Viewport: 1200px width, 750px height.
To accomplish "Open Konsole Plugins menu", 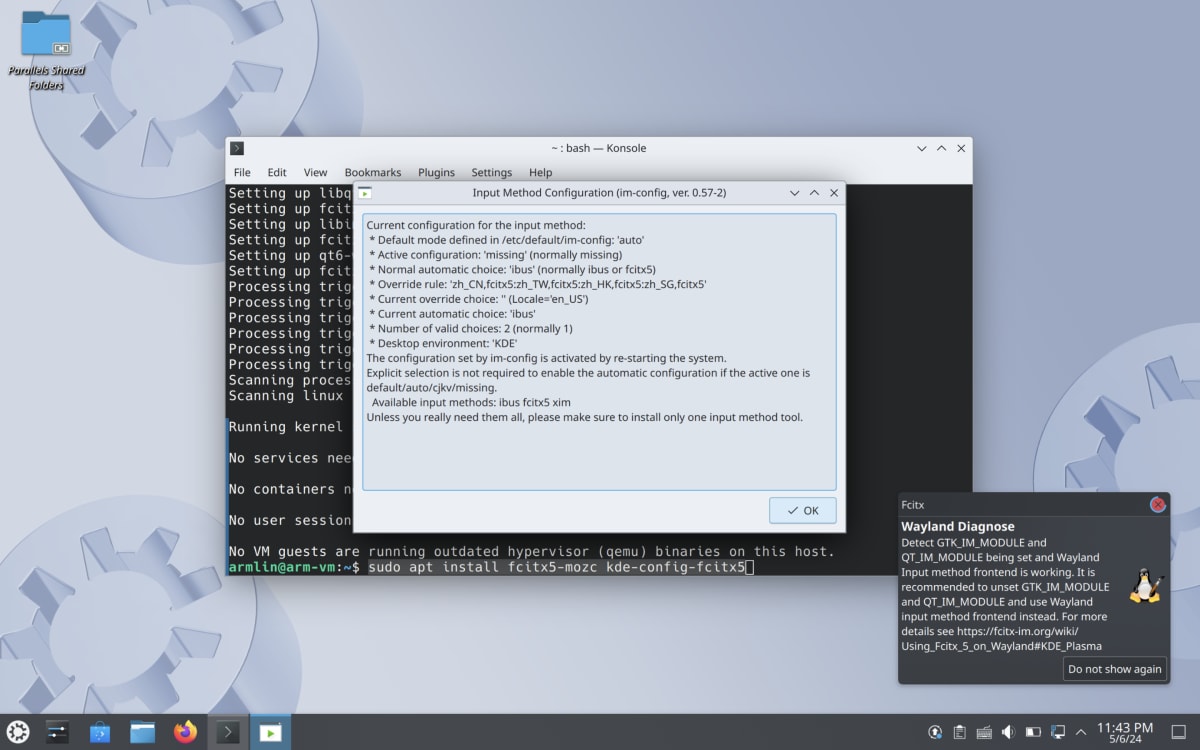I will [x=436, y=172].
